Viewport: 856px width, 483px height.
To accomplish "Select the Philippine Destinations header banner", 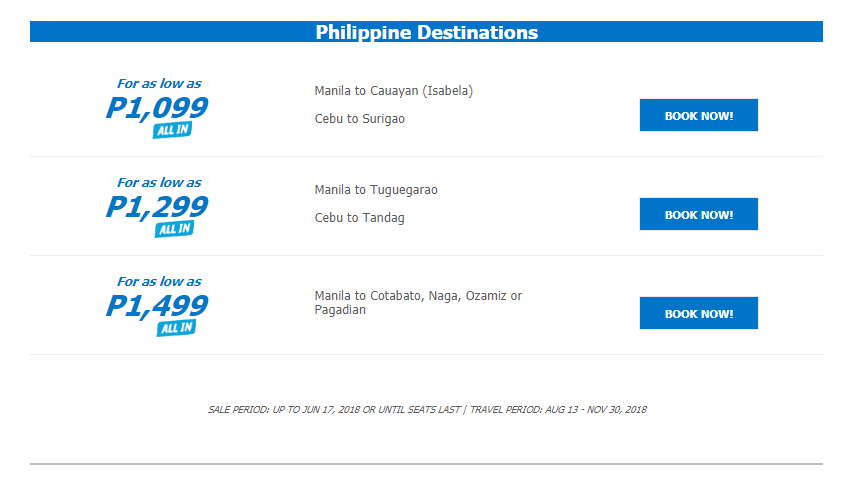I will [x=426, y=32].
